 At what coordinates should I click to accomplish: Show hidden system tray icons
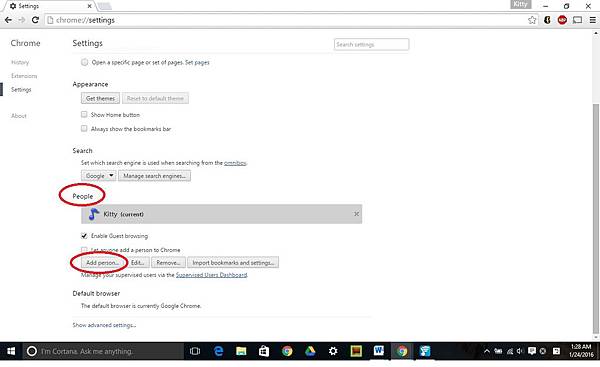coord(486,351)
